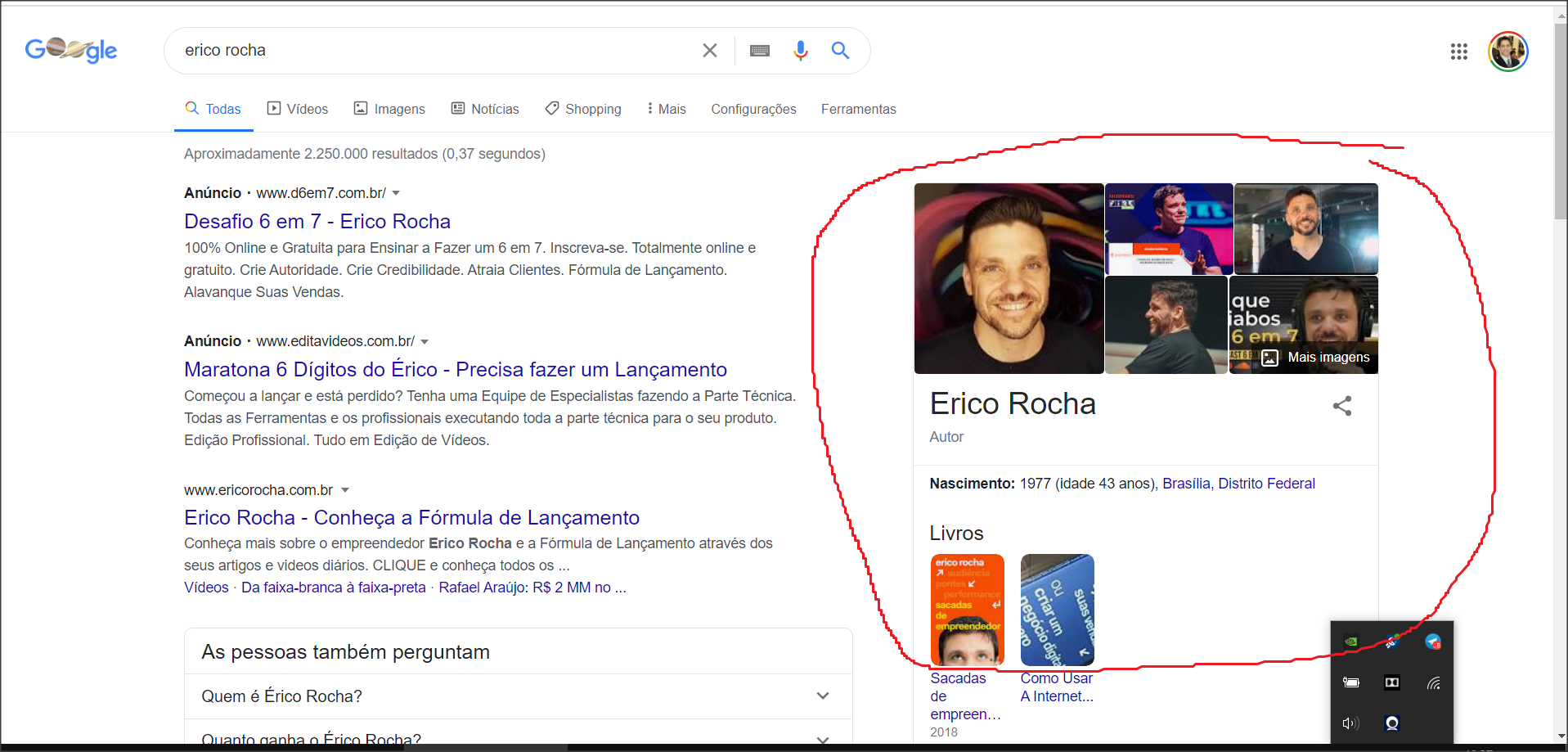Open Erico Rocha - Conheça a Fórmula de Lançamento
This screenshot has height=752, width=1568.
coord(411,517)
